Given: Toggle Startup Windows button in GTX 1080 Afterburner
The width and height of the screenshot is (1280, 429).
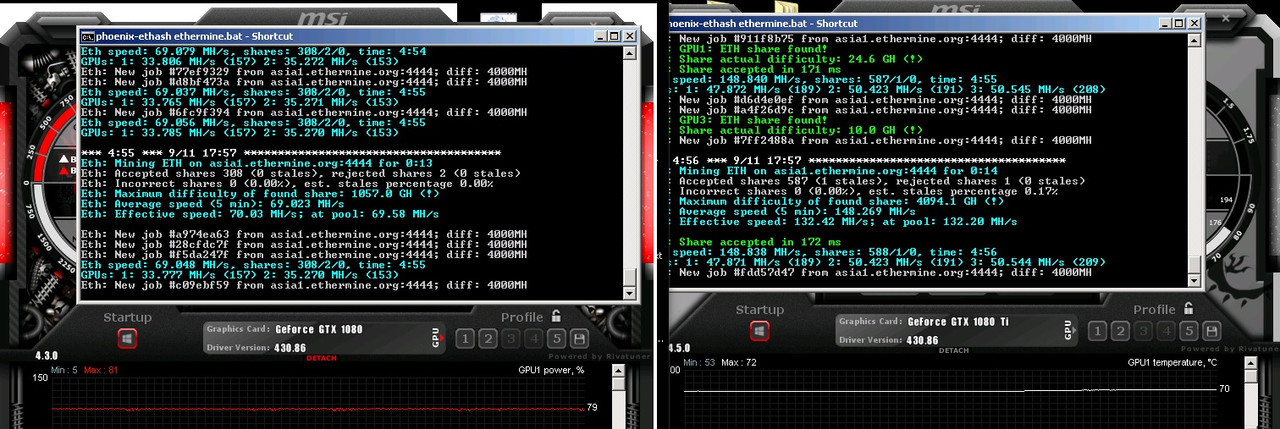Looking at the screenshot, I should click(127, 339).
